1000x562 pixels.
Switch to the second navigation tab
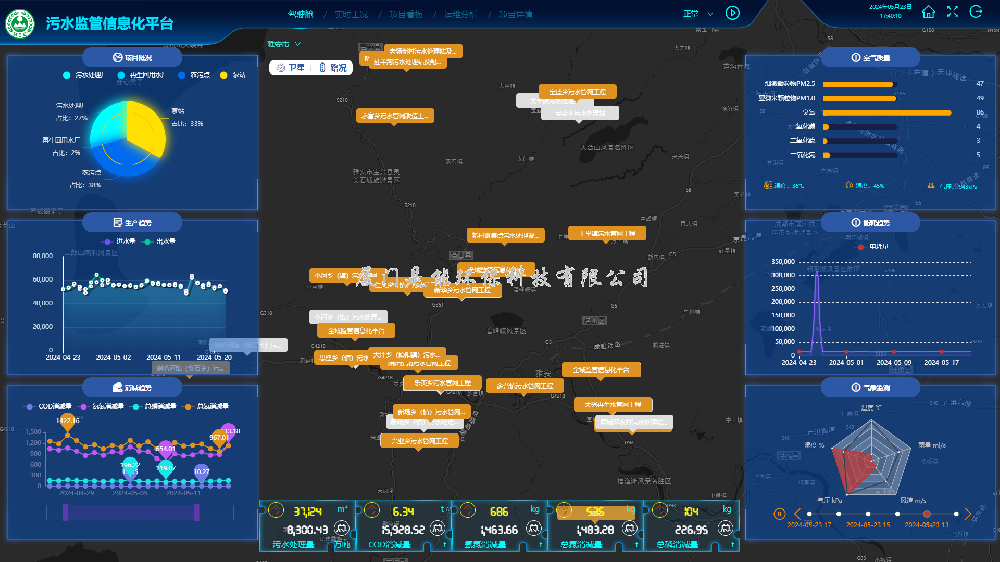pyautogui.click(x=350, y=15)
